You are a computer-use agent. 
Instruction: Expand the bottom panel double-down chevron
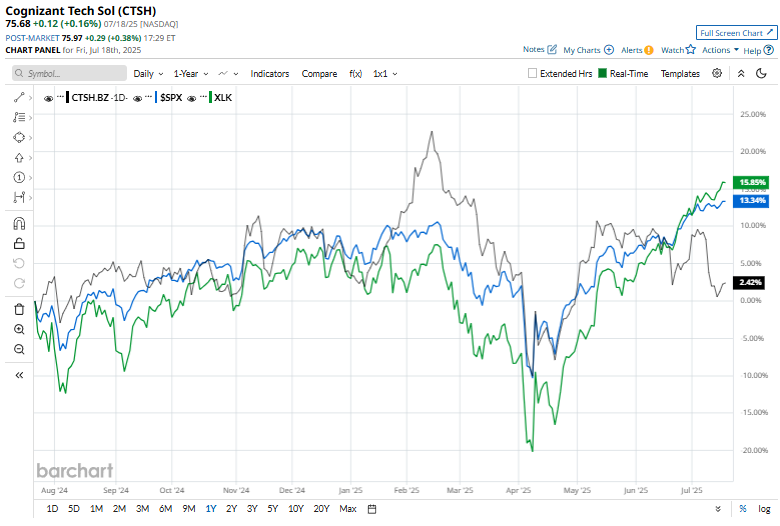pos(718,509)
